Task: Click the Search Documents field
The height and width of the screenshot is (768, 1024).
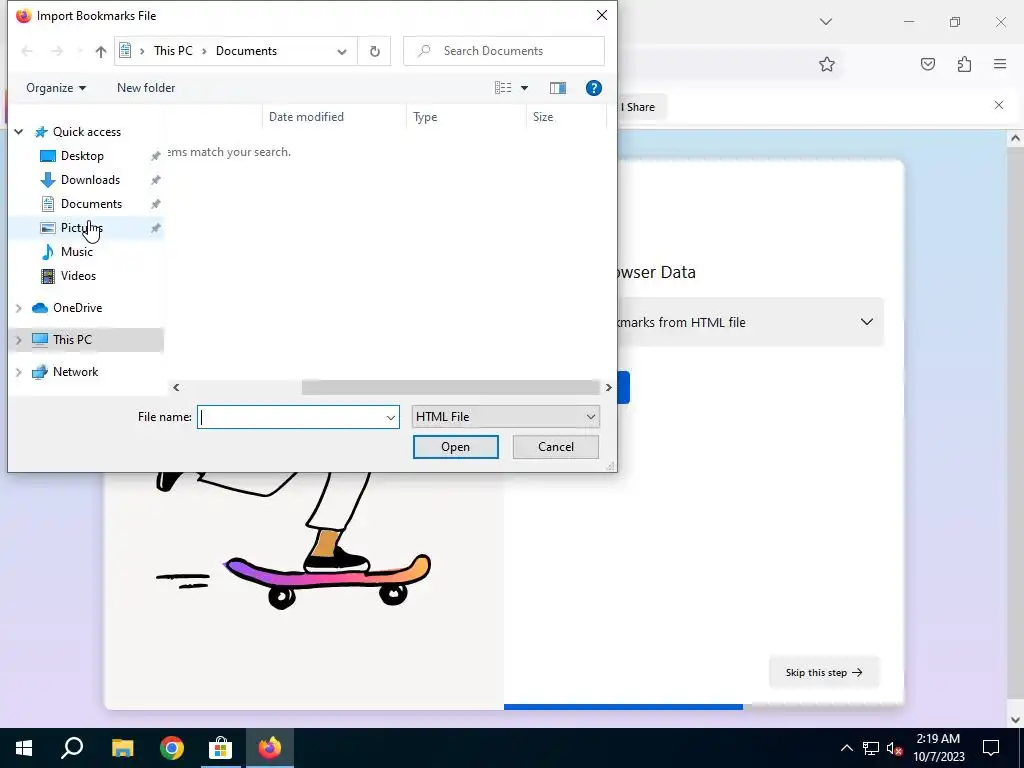Action: click(x=504, y=51)
